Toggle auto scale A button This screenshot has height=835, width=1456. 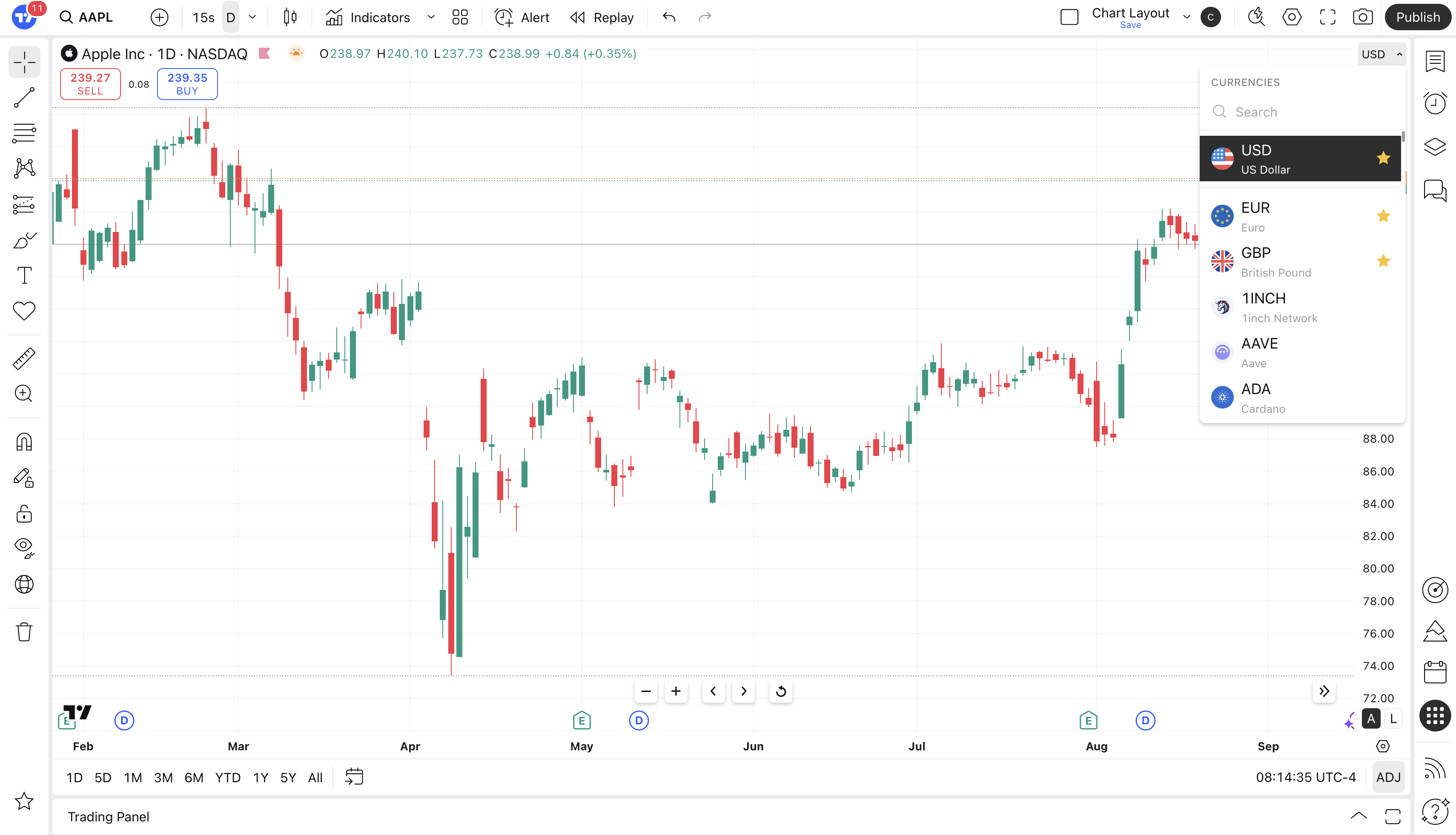[1371, 718]
